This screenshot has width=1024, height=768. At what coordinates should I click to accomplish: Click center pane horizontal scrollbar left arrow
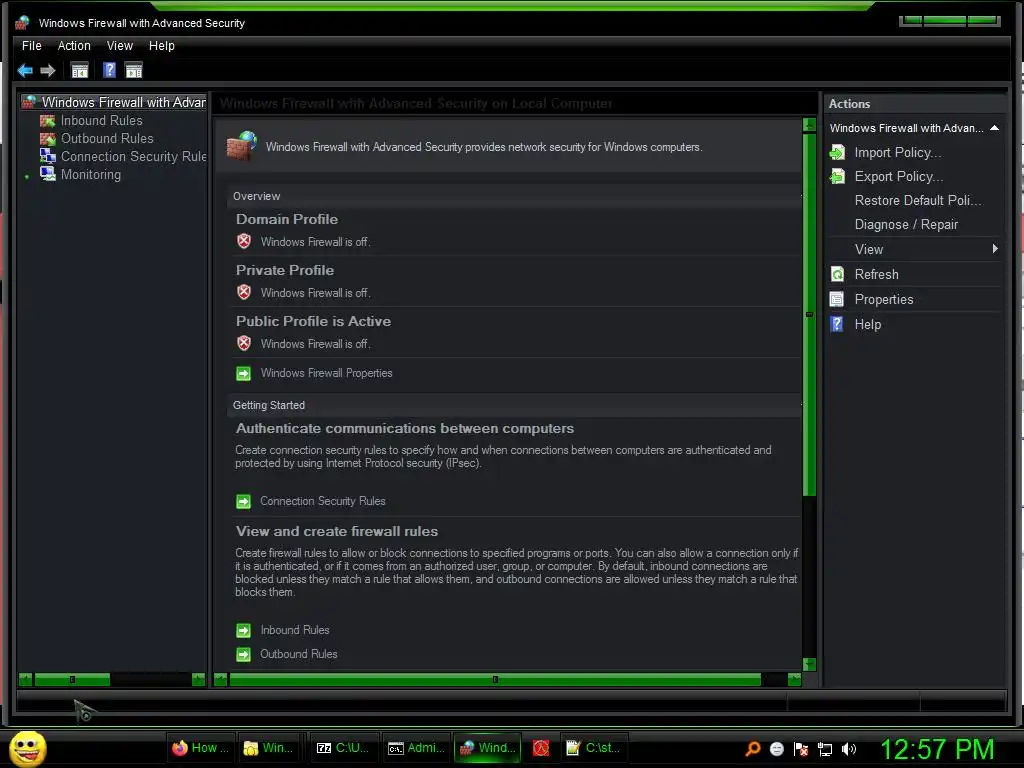[x=221, y=679]
